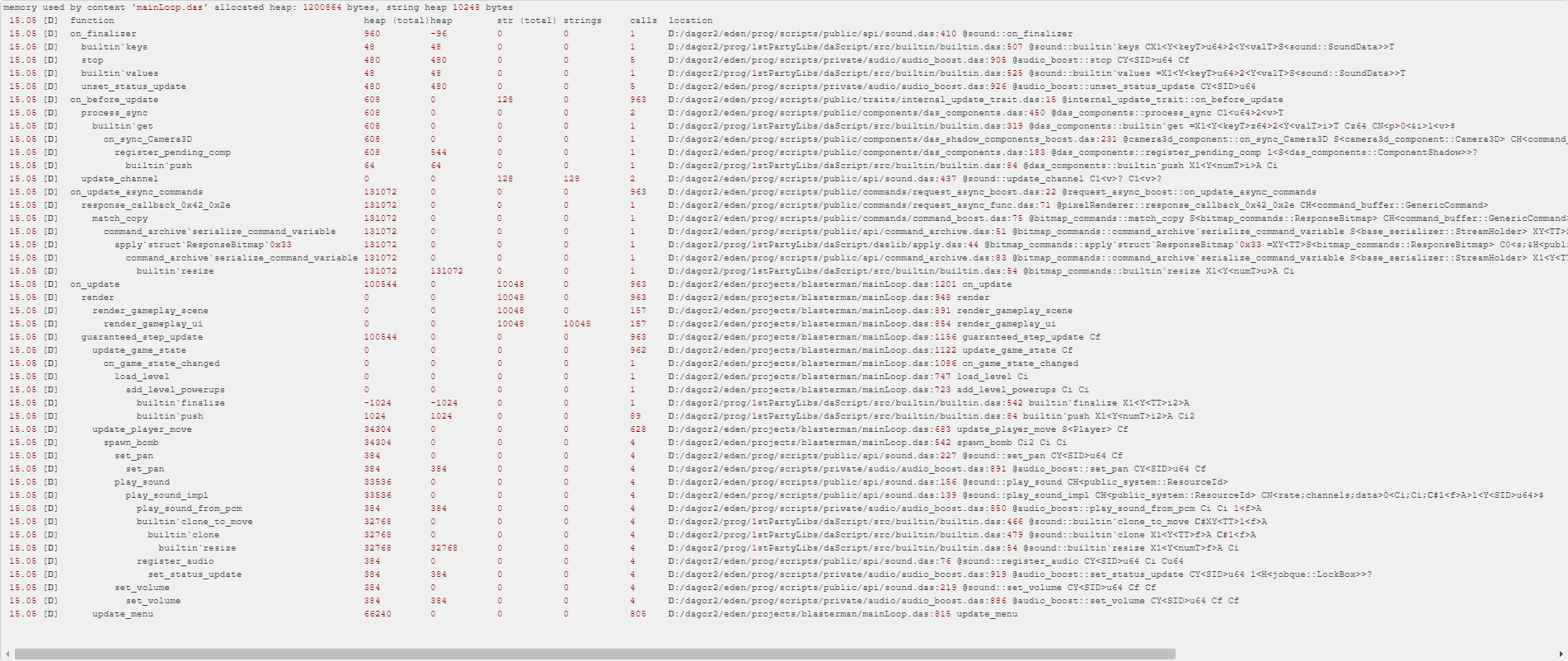This screenshot has height=661, width=1568.
Task: Select the guaranteed_step_update function entry
Action: point(142,337)
